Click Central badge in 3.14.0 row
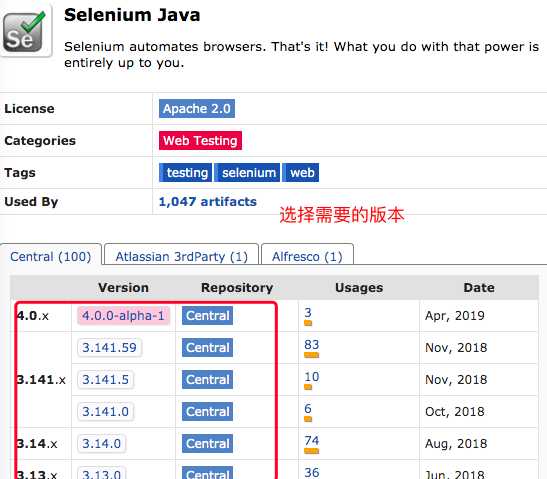547x479 pixels. coord(208,444)
